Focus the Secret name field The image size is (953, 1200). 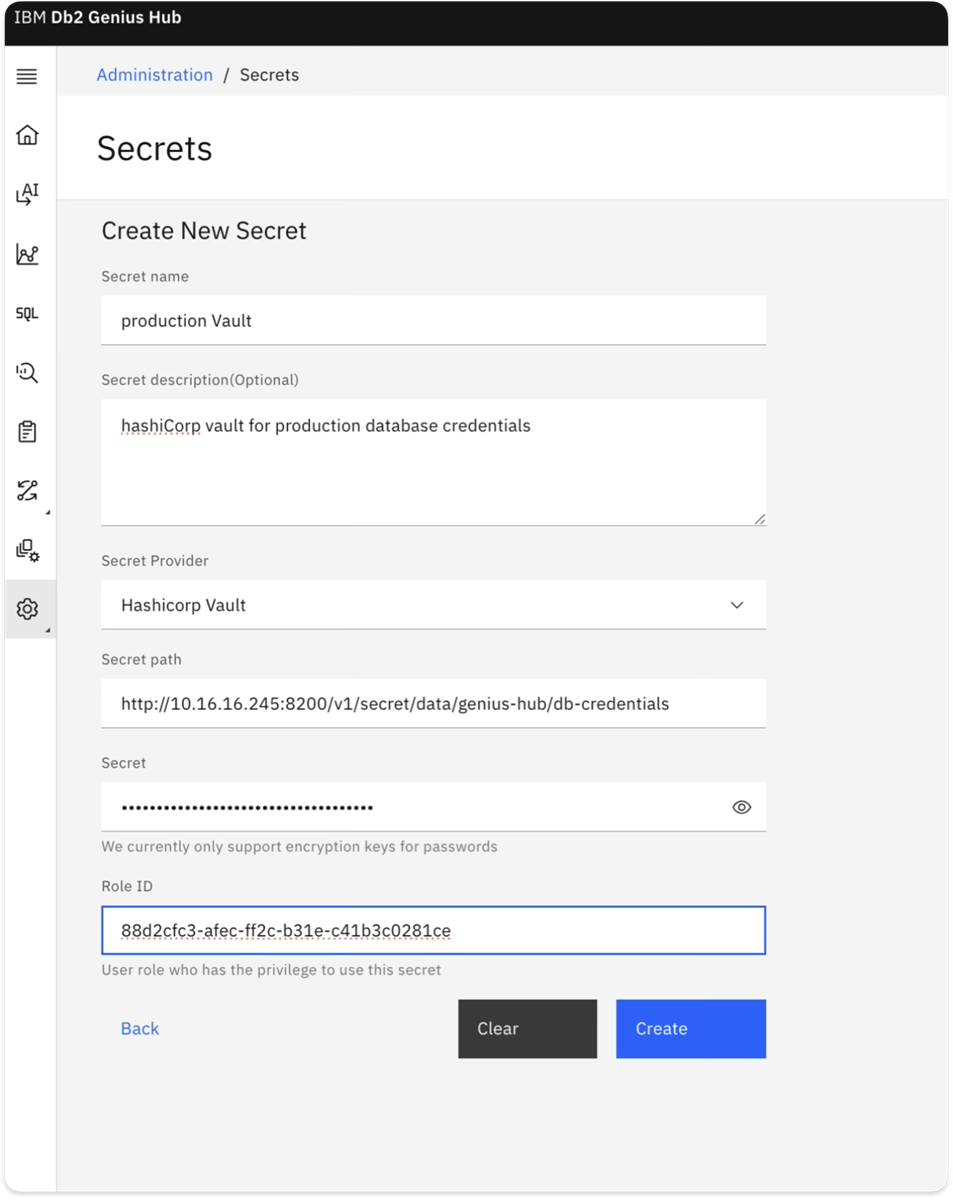tap(433, 321)
